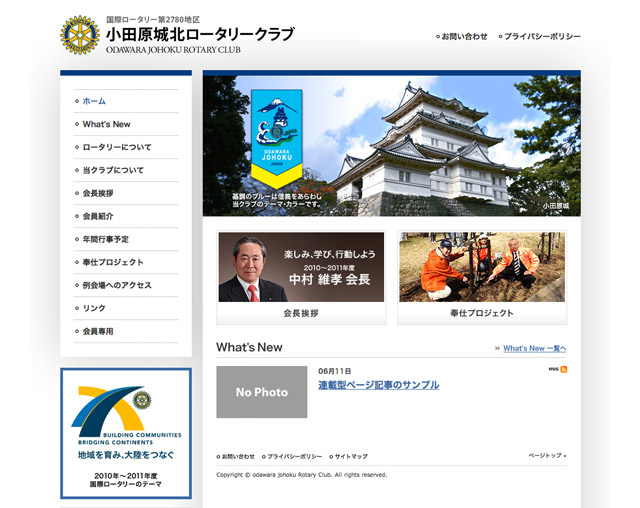The height and width of the screenshot is (508, 640).
Task: Jump to top via ページトップ link
Action: click(x=545, y=455)
